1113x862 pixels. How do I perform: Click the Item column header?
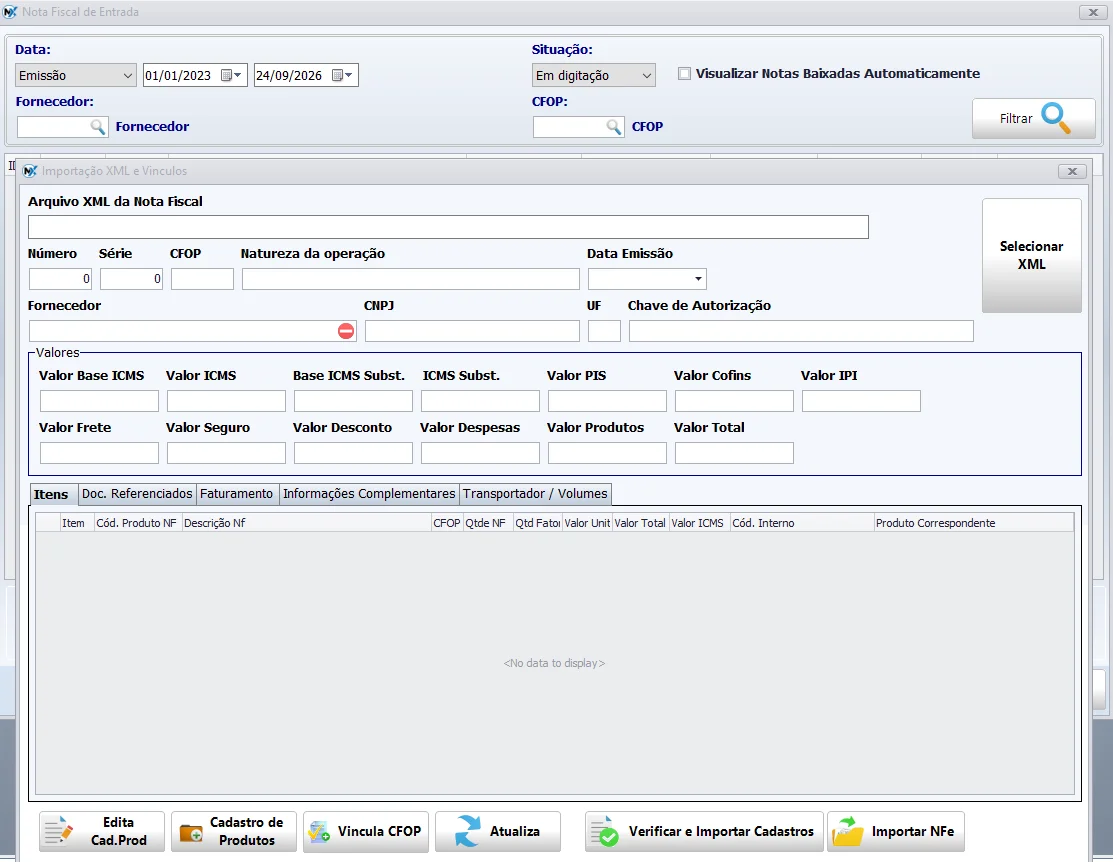pos(77,523)
